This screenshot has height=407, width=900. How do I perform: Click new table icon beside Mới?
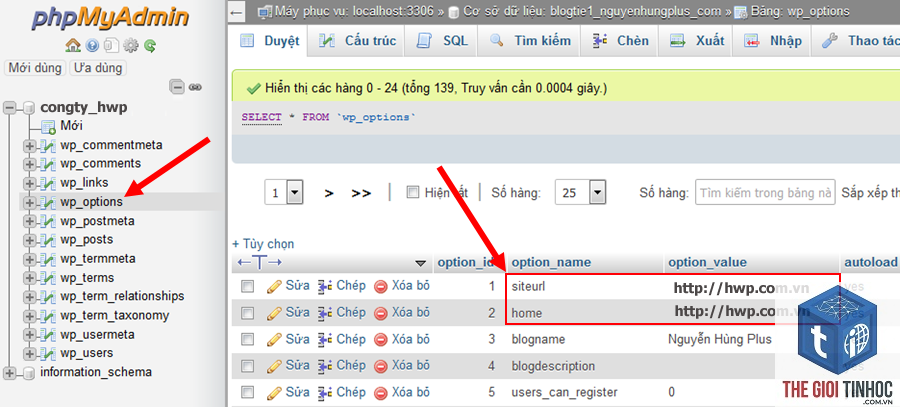[48, 126]
